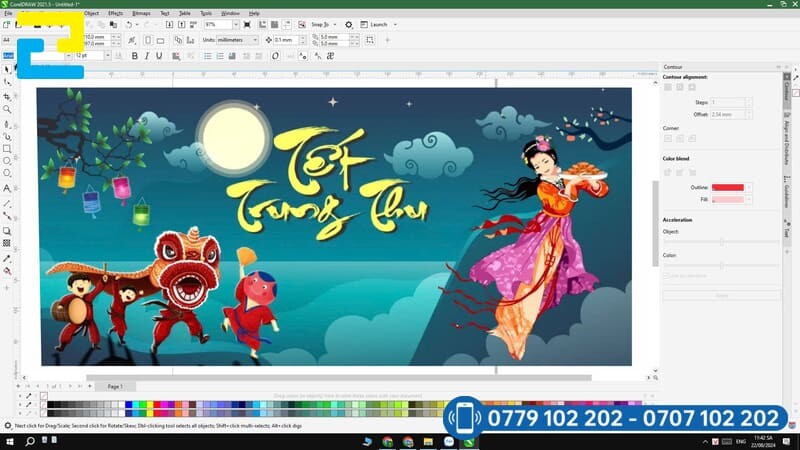This screenshot has width=800, height=450.
Task: Select the Parallel Dimension line tool
Action: coord(7,204)
